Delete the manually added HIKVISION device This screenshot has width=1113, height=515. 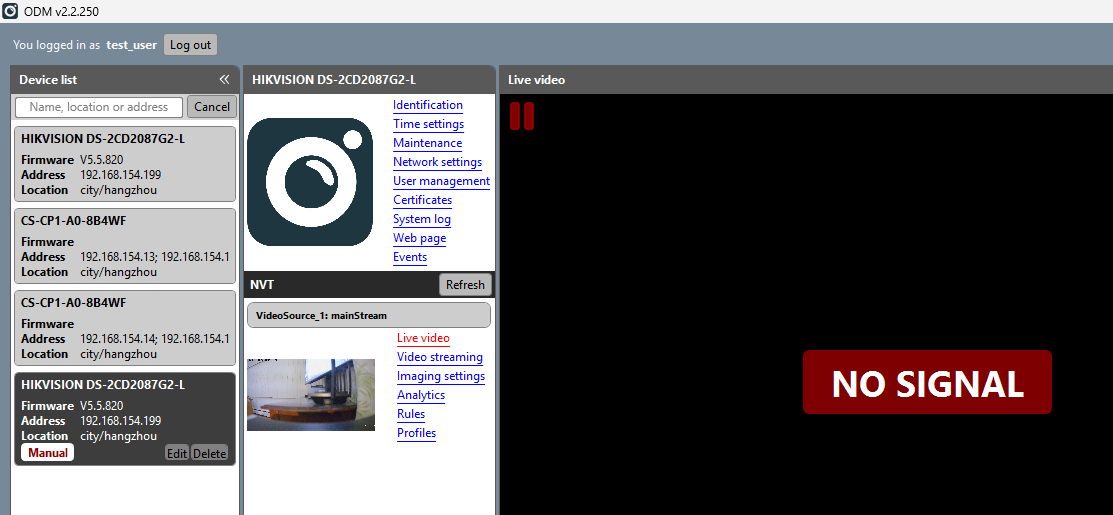[209, 453]
